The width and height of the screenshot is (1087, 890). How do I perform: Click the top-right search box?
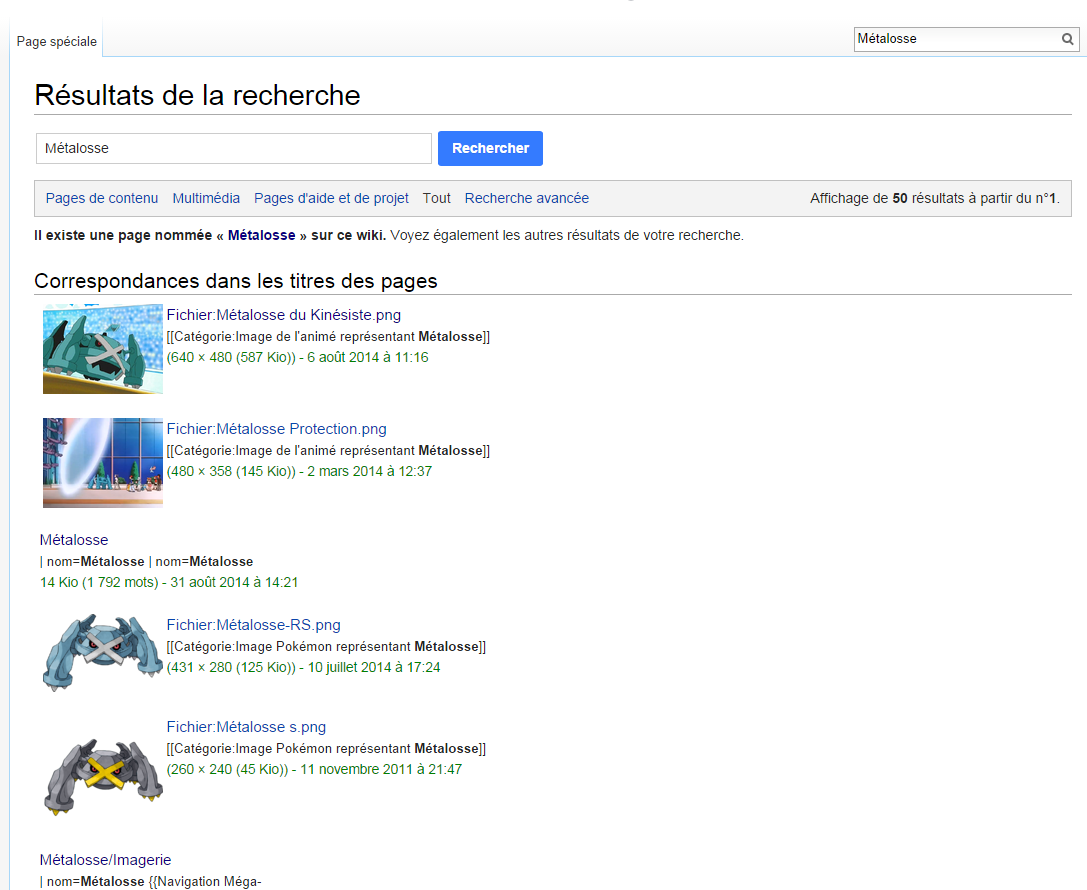[x=956, y=39]
